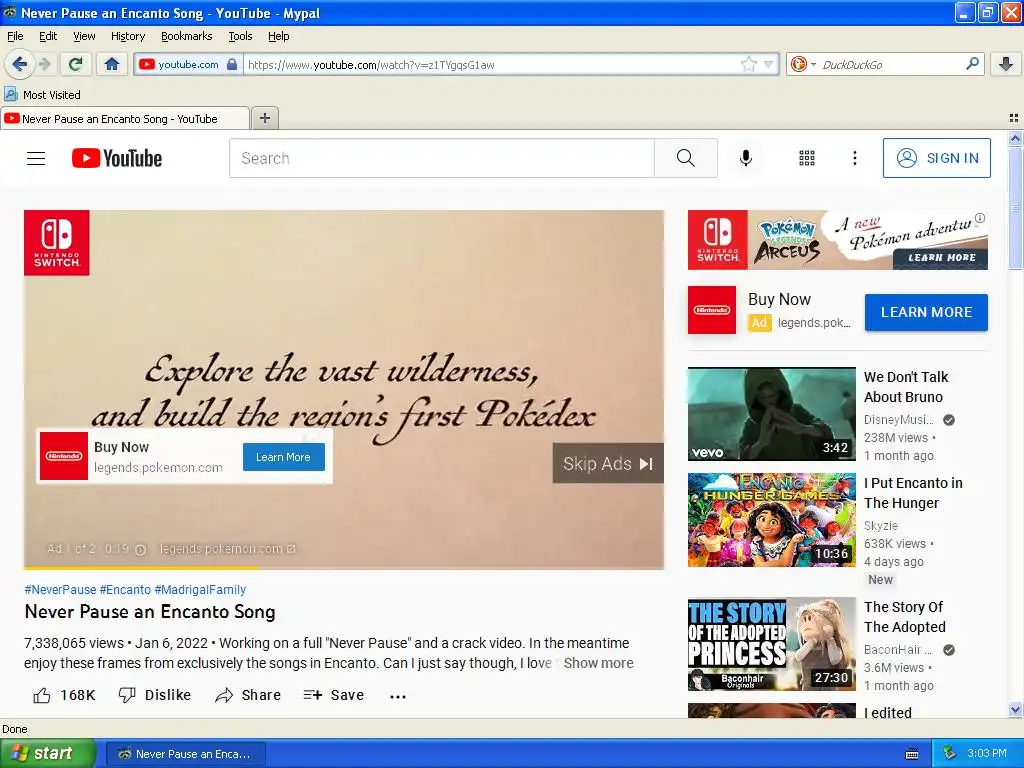This screenshot has width=1024, height=768.
Task: Click the YouTube search magnifier button
Action: point(686,158)
